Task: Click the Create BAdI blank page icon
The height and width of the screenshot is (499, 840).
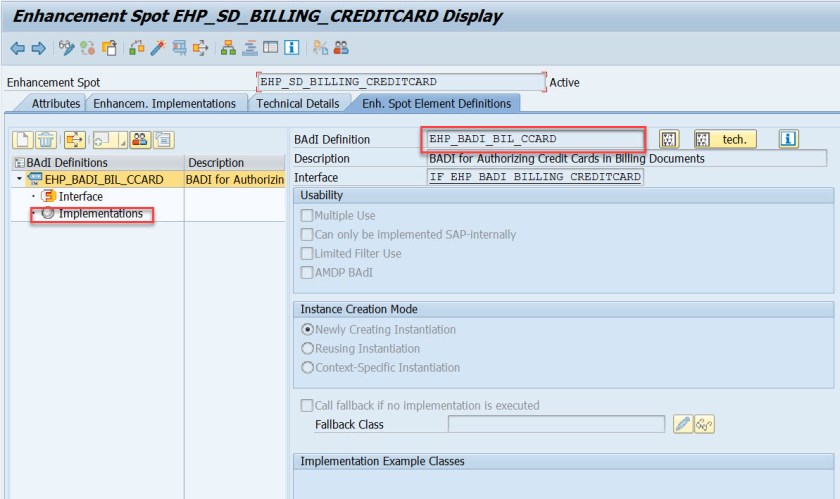Action: pos(23,140)
